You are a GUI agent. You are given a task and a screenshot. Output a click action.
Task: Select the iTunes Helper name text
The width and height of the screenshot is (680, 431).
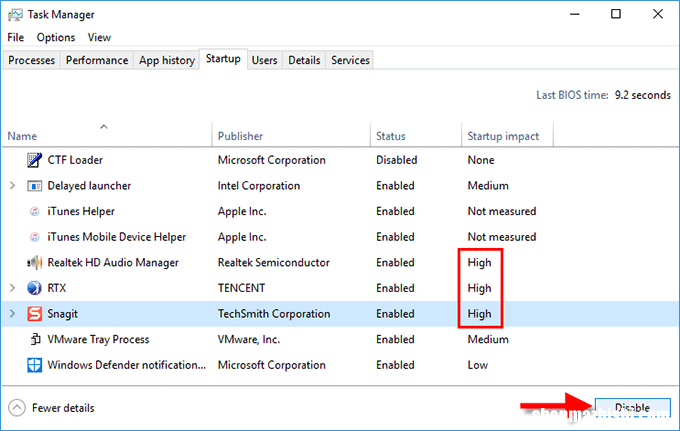point(81,211)
